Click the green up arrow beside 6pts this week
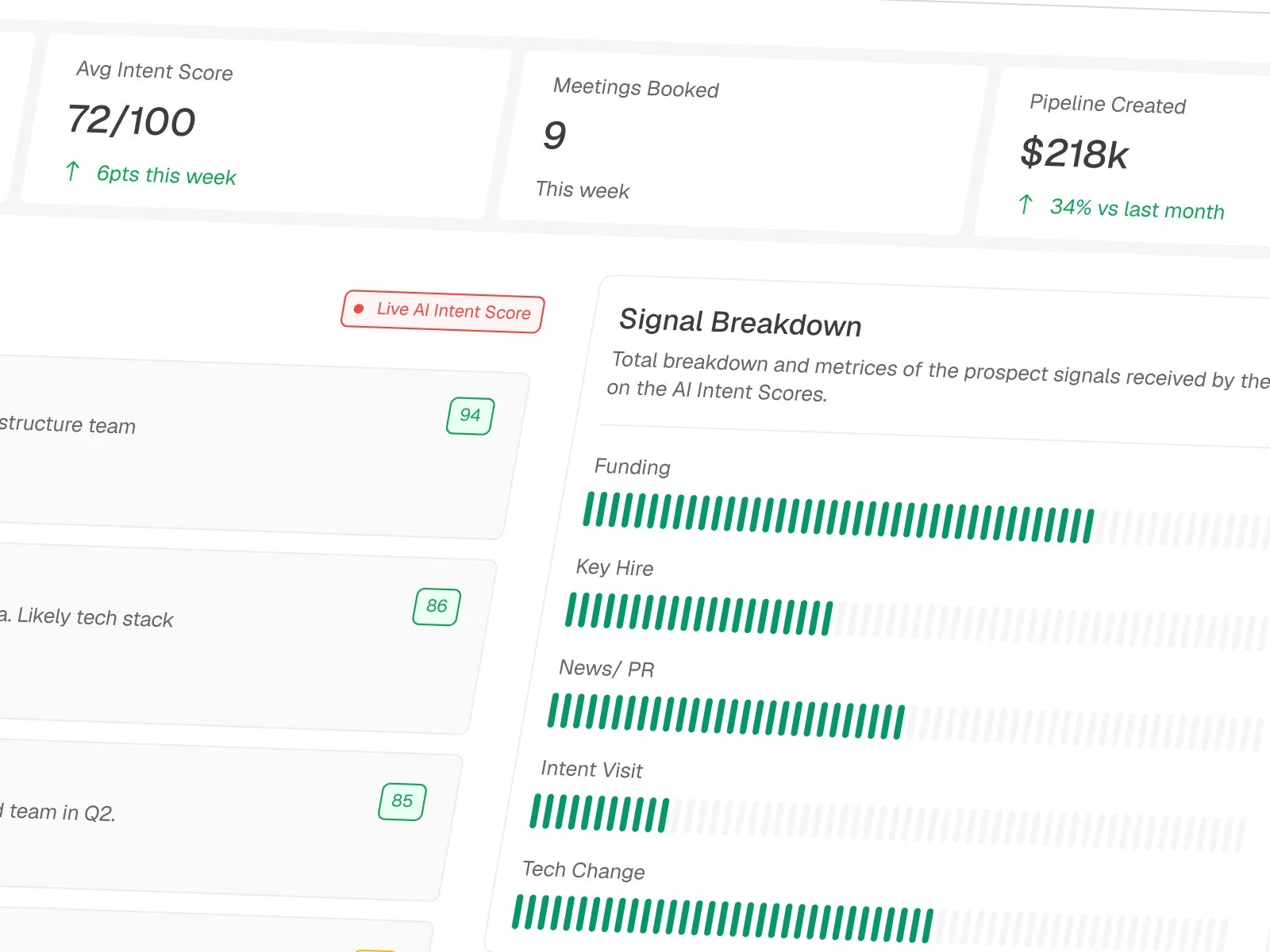This screenshot has width=1270, height=952. [72, 171]
